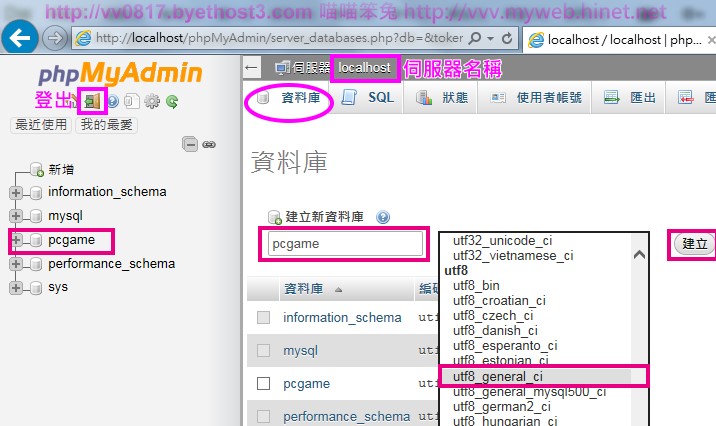The width and height of the screenshot is (716, 426).
Task: Expand the mysql tree node
Action: click(x=16, y=216)
